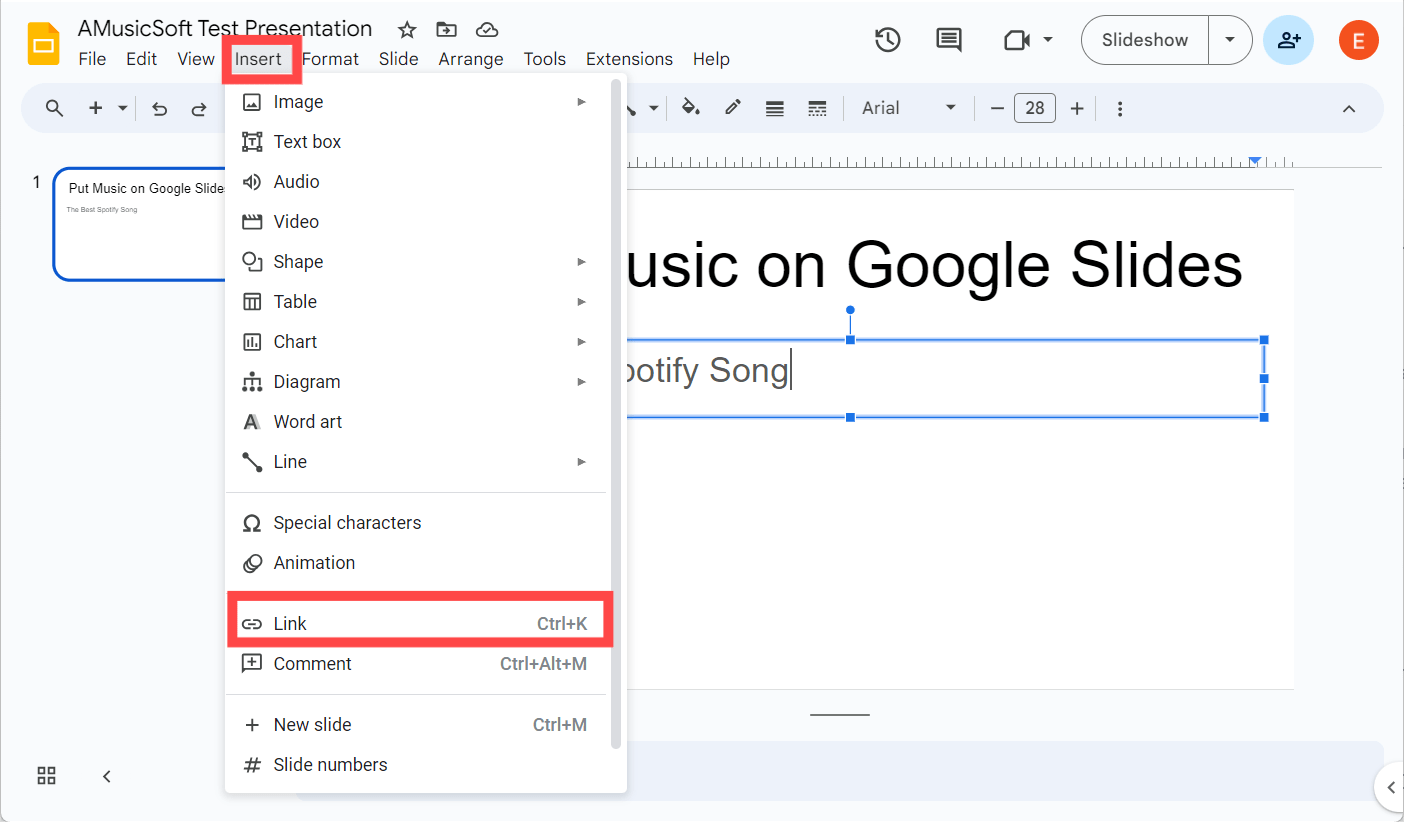Viewport: 1404px width, 822px height.
Task: Undo the last action
Action: pyautogui.click(x=160, y=108)
